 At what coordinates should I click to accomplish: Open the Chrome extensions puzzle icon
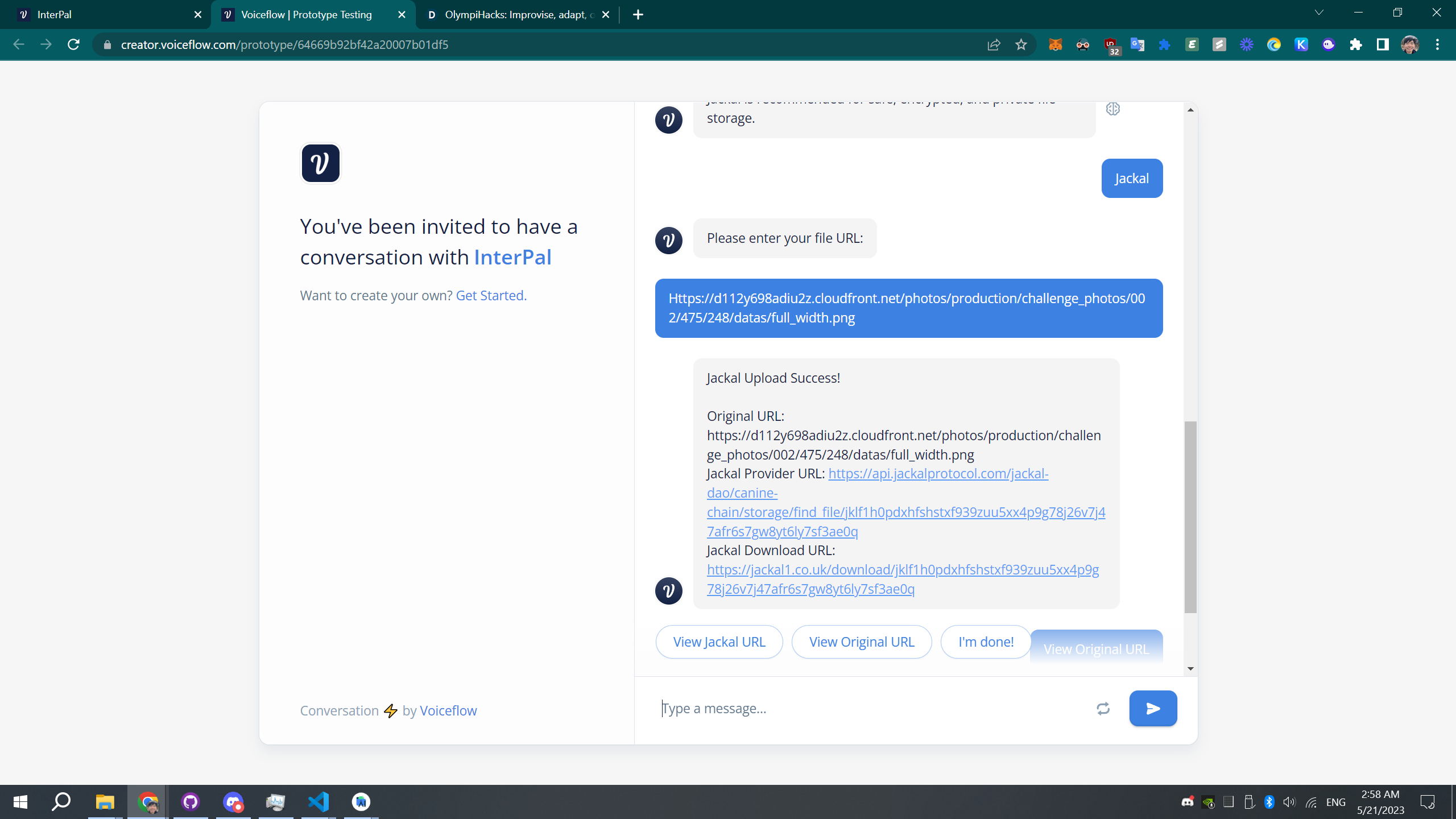1355,44
